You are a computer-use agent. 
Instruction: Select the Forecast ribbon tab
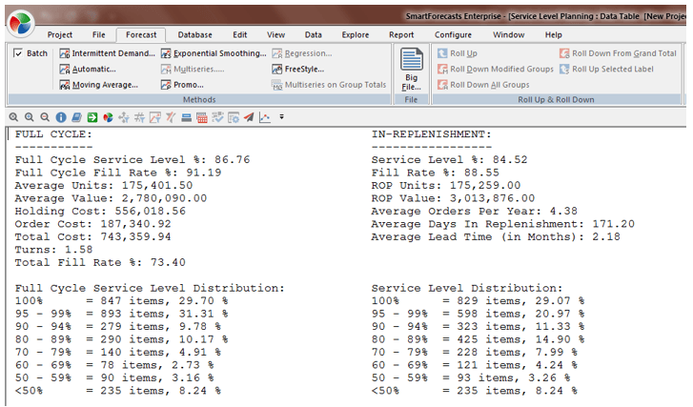coord(141,35)
